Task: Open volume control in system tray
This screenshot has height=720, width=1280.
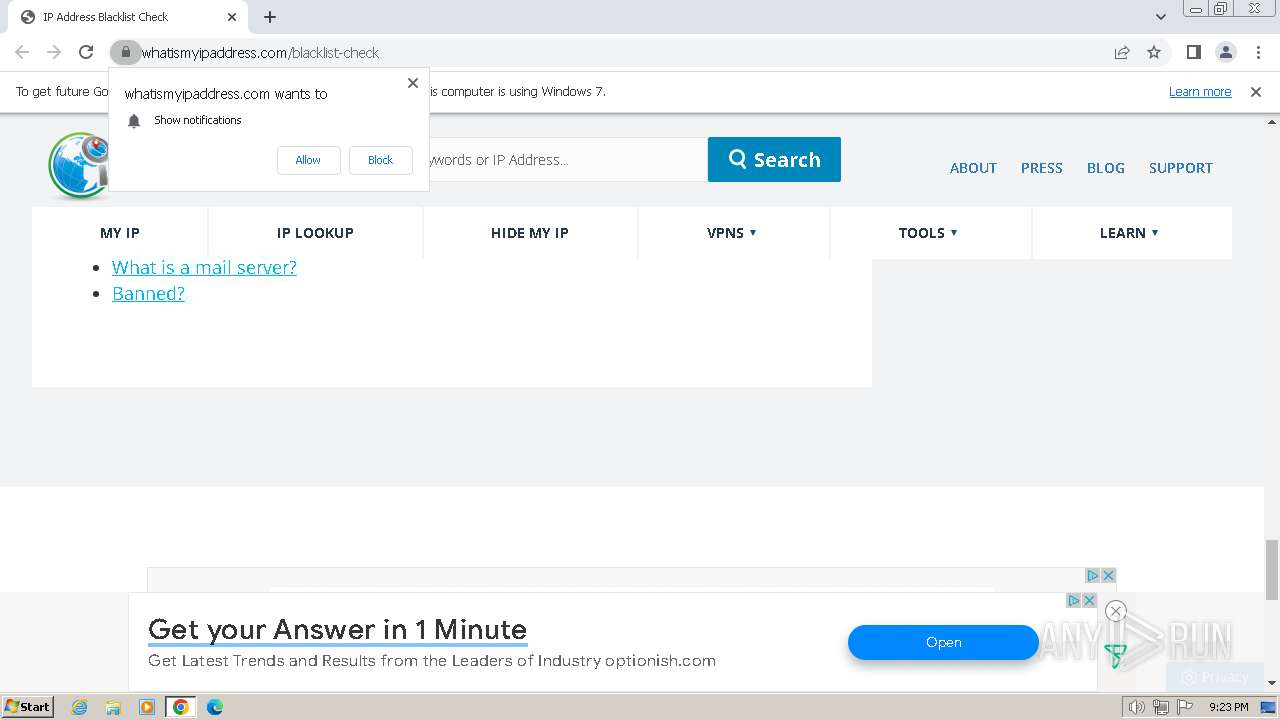Action: click(1136, 707)
